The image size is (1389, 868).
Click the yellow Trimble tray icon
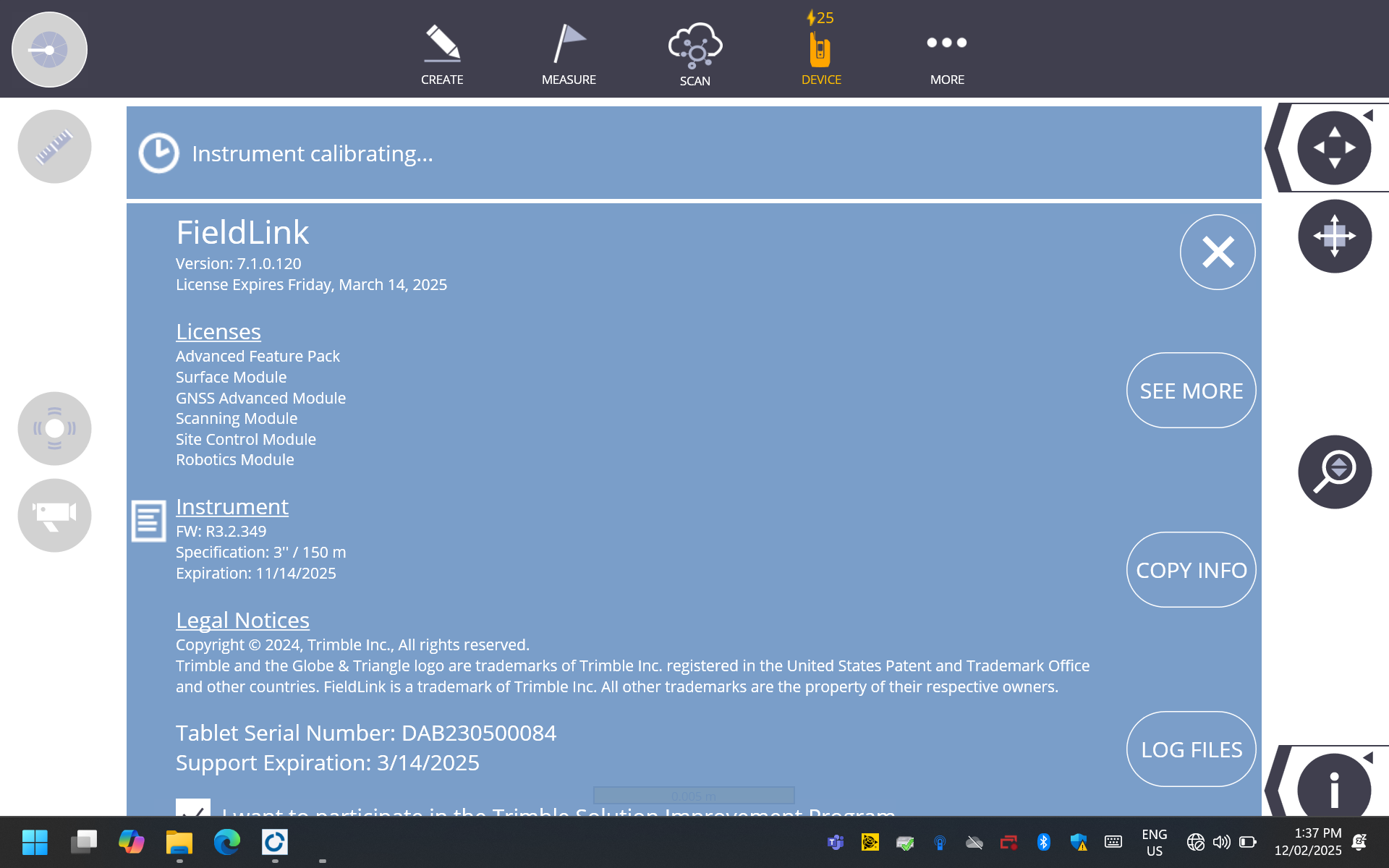tap(870, 842)
